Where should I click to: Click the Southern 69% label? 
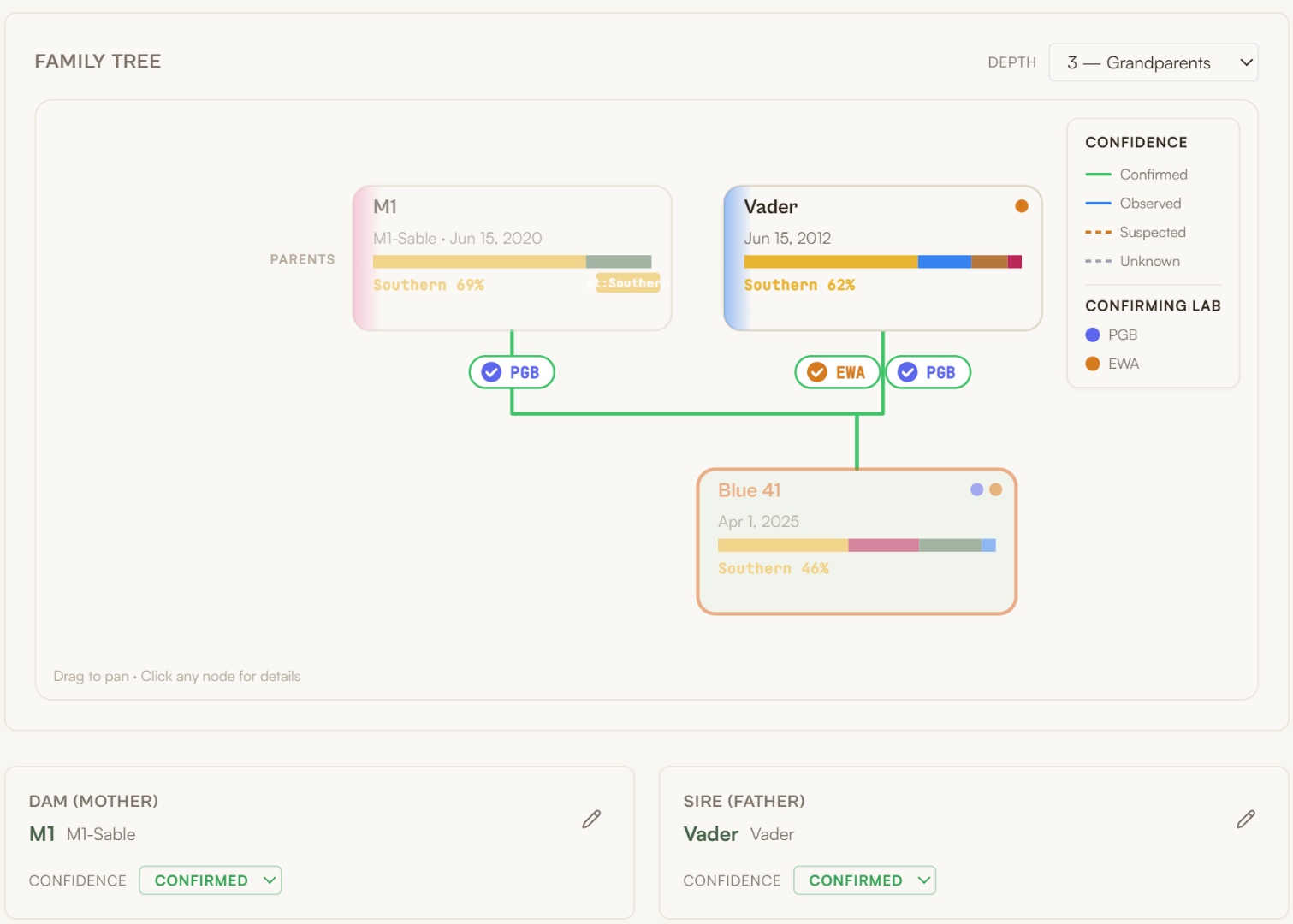point(429,285)
